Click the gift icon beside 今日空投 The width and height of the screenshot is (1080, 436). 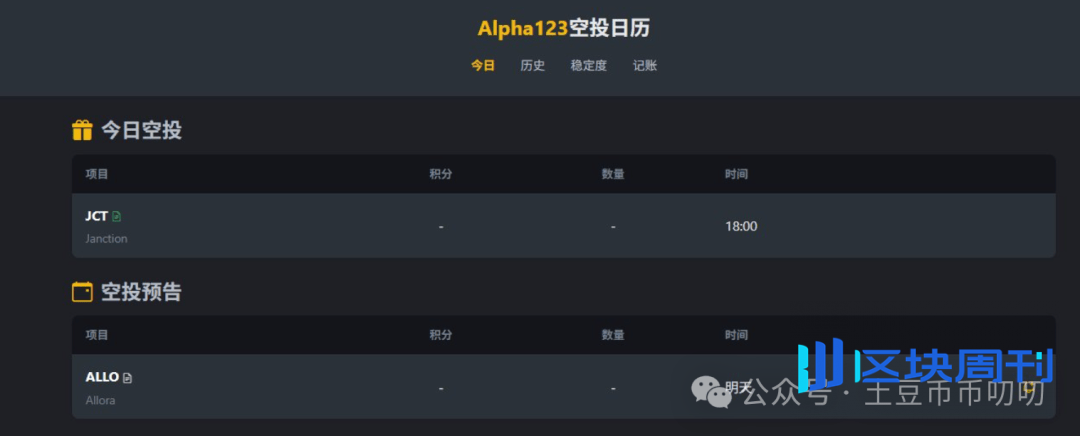coord(82,130)
